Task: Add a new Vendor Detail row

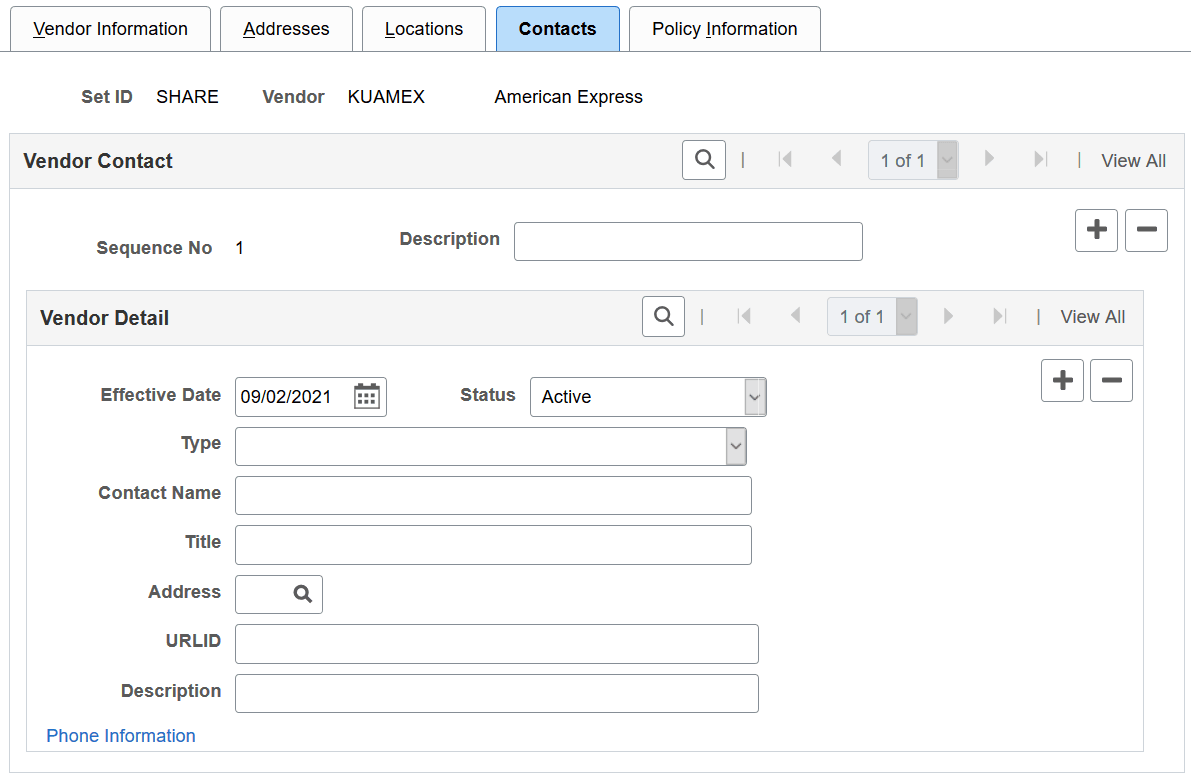Action: tap(1062, 380)
